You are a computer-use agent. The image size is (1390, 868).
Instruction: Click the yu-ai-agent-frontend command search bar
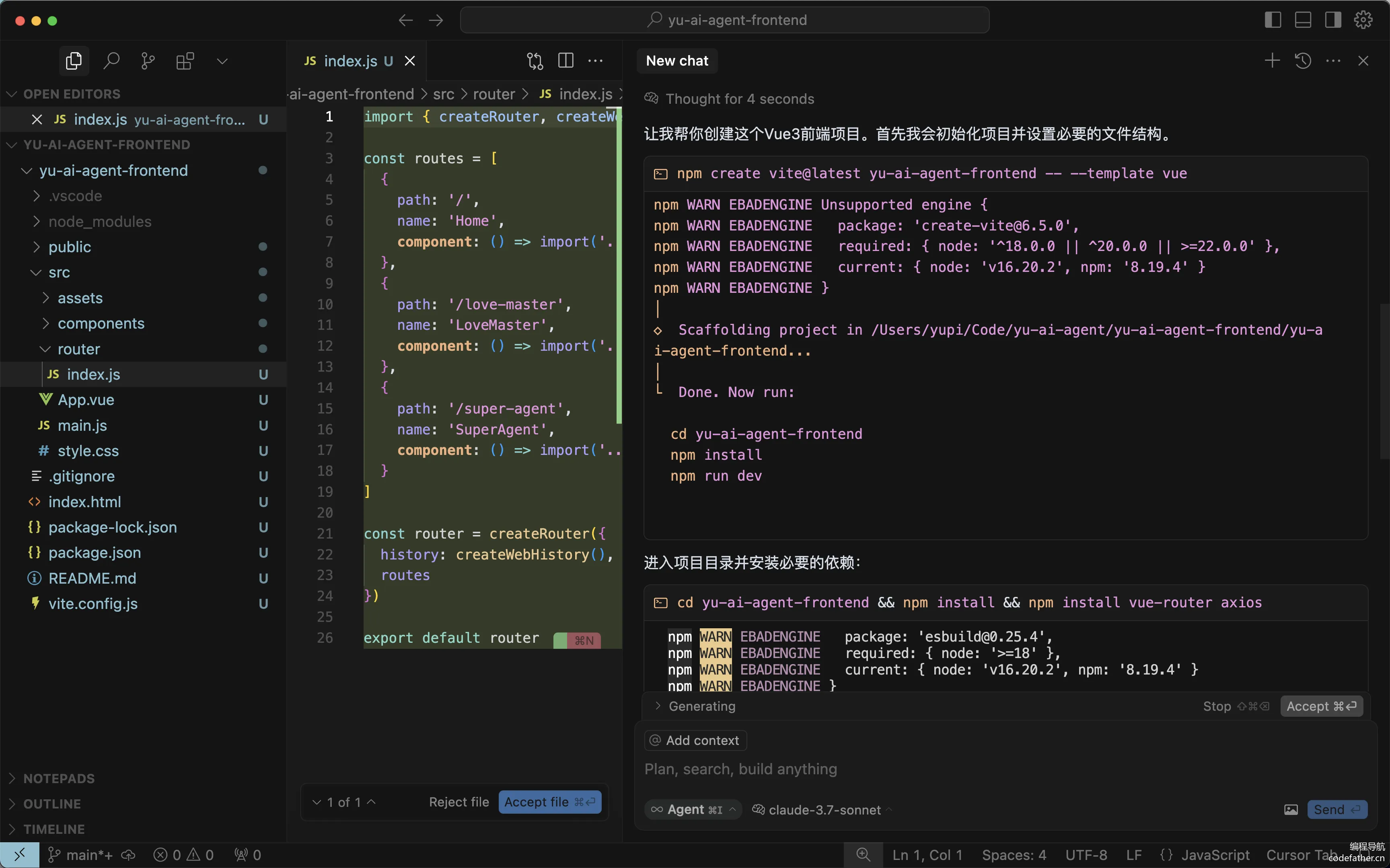(x=724, y=20)
